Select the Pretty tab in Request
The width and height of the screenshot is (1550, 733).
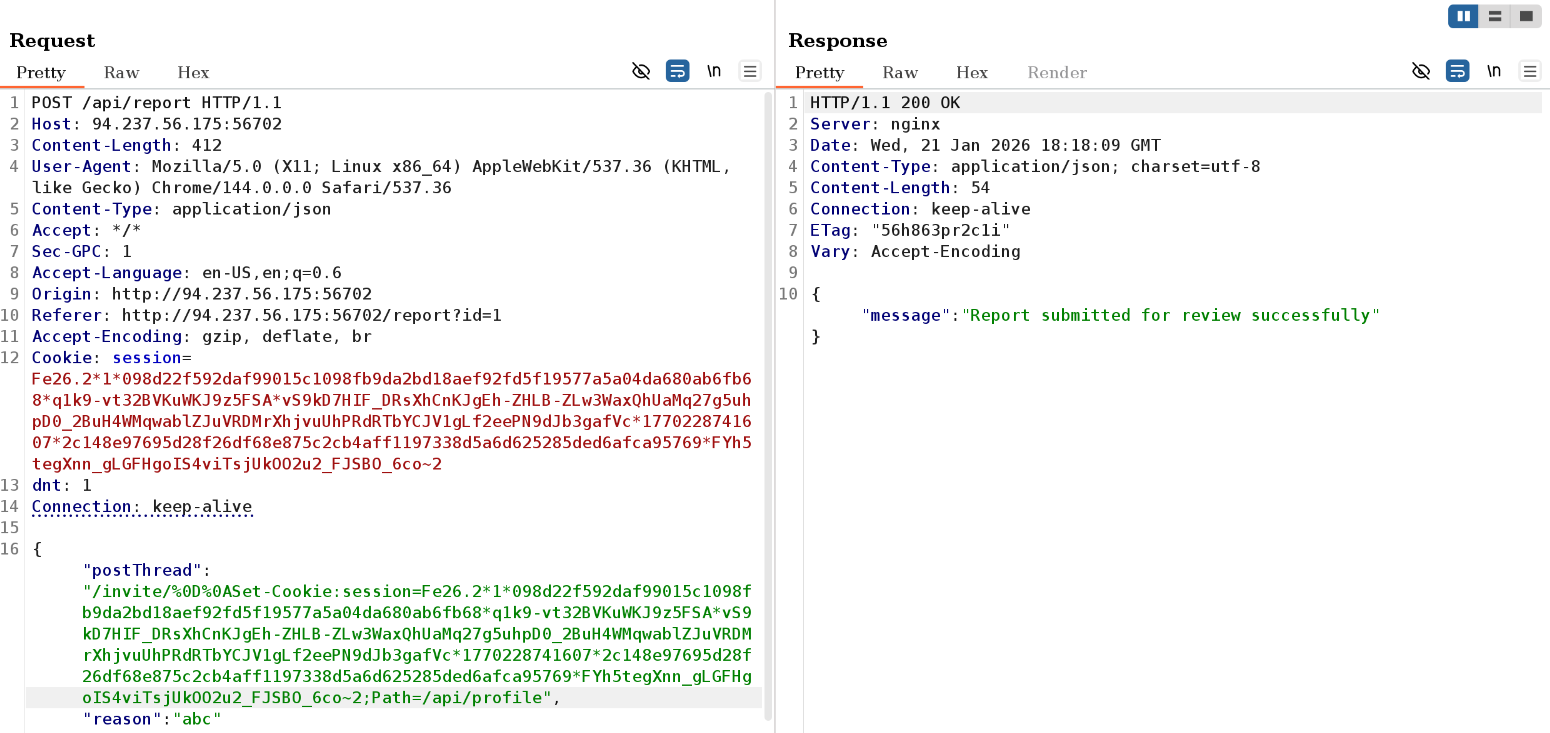coord(41,72)
